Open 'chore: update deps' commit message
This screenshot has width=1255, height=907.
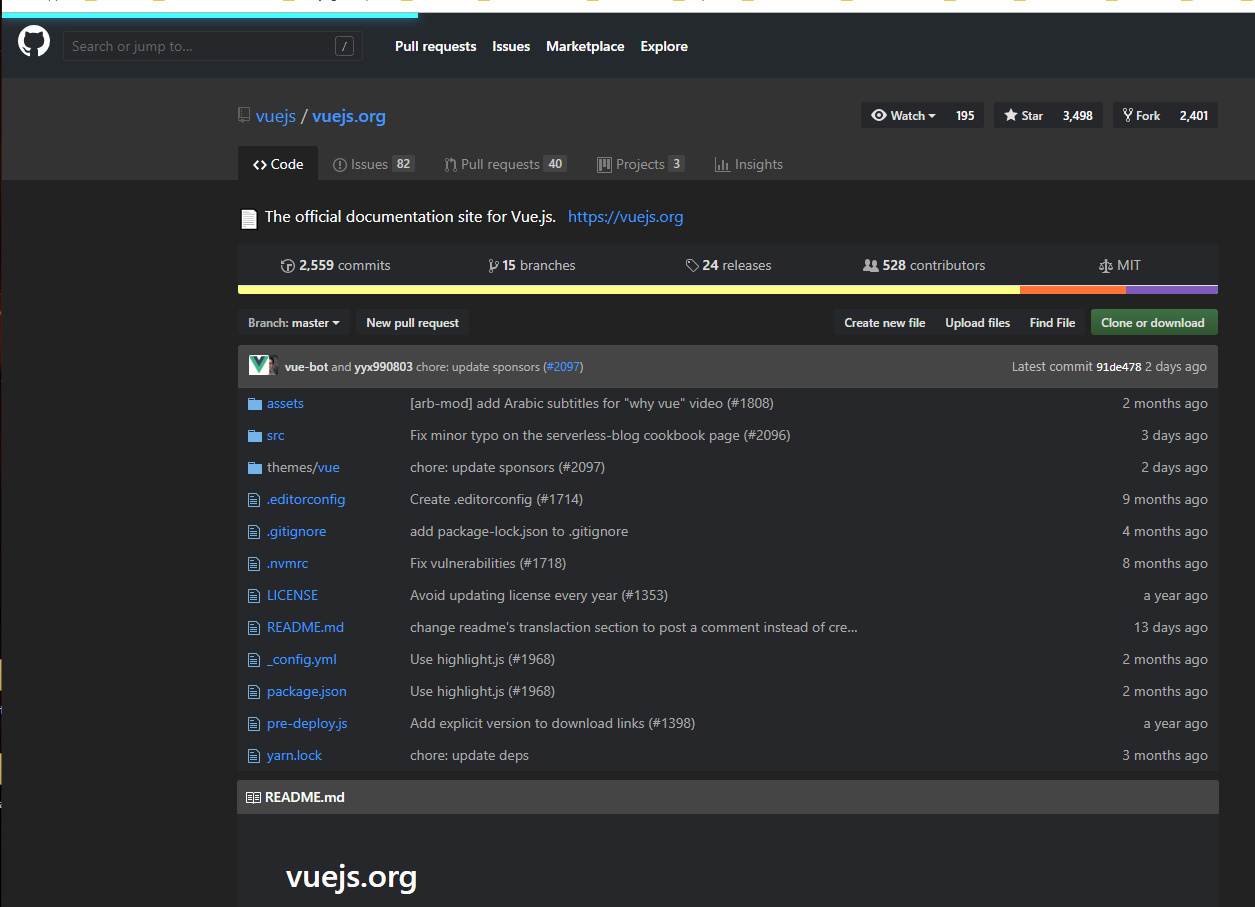(469, 756)
